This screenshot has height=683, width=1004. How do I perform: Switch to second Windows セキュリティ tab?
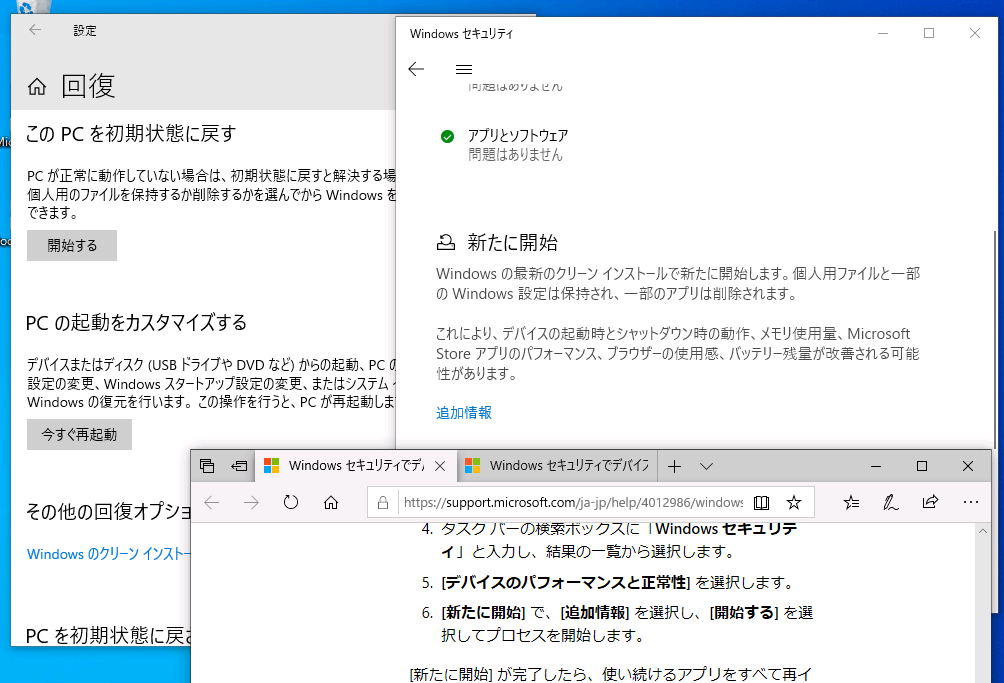click(x=556, y=466)
